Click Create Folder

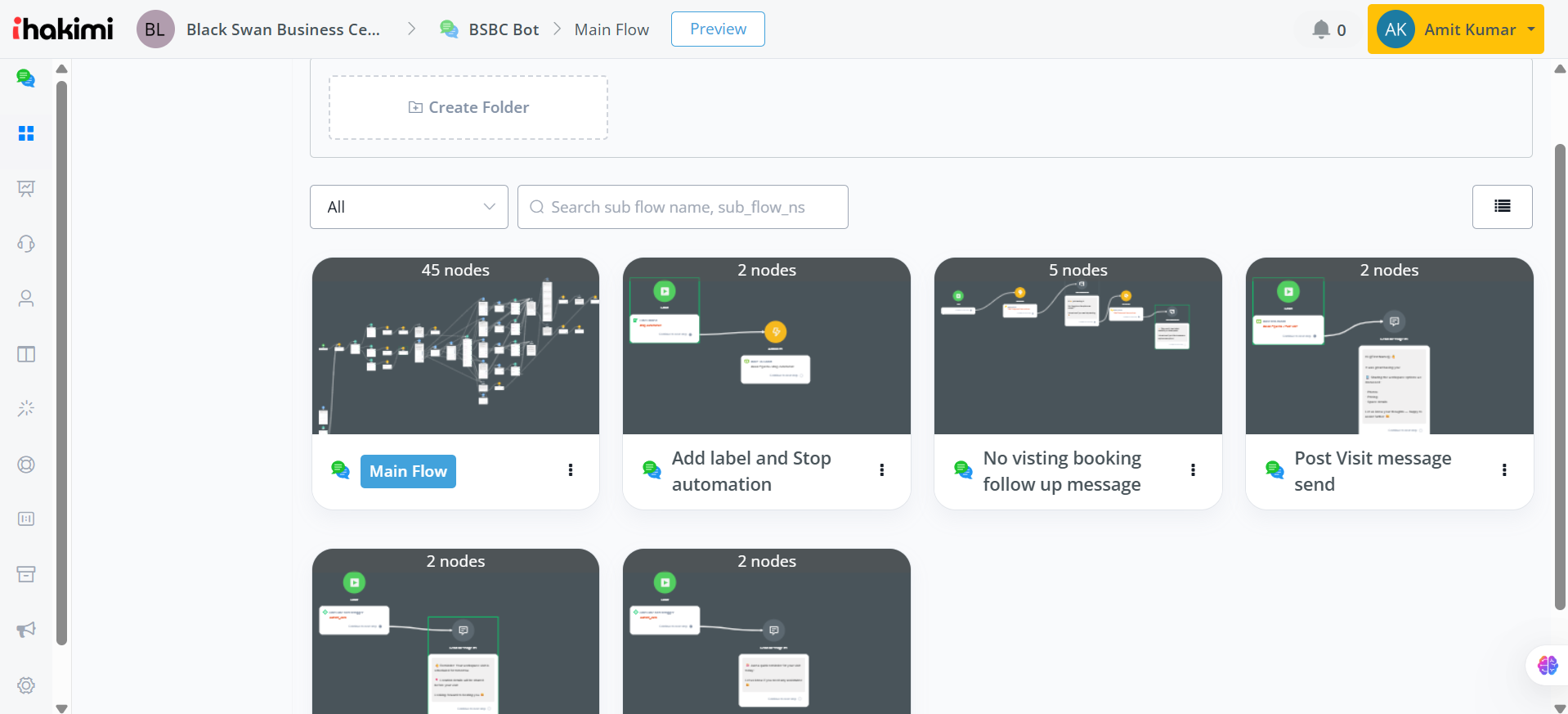click(x=468, y=108)
